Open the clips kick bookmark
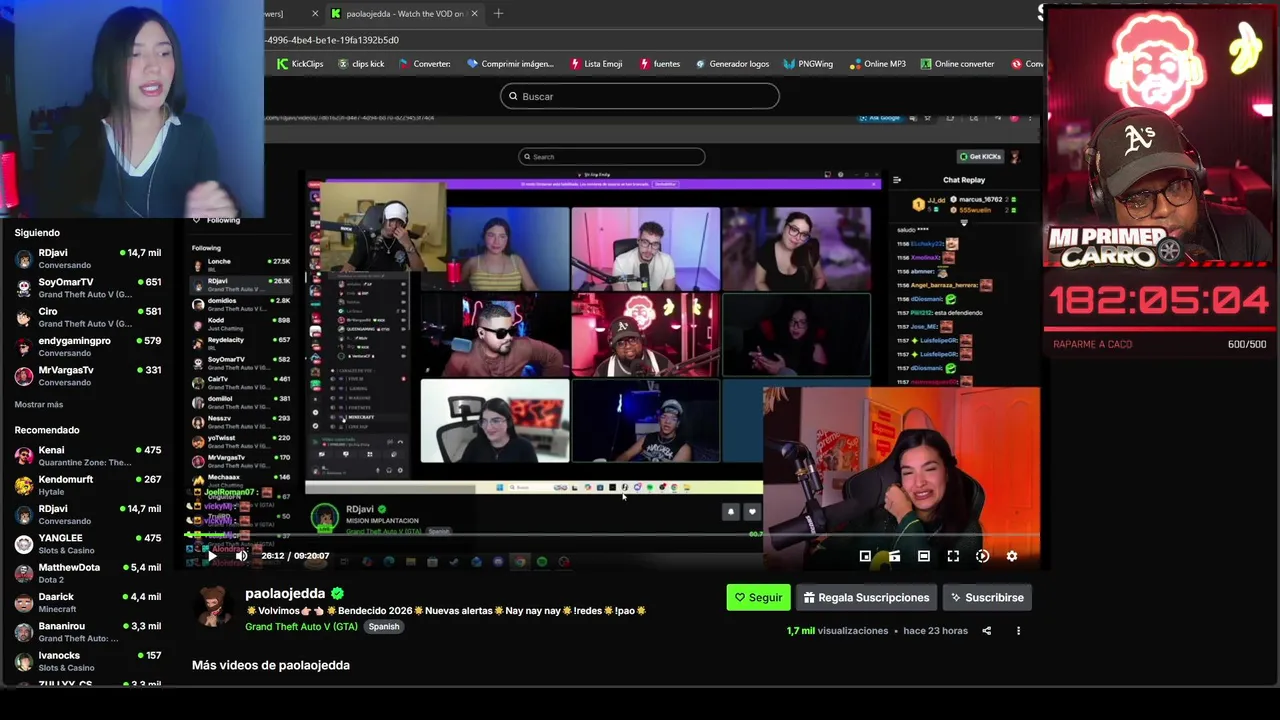Viewport: 1280px width, 720px height. coord(360,64)
